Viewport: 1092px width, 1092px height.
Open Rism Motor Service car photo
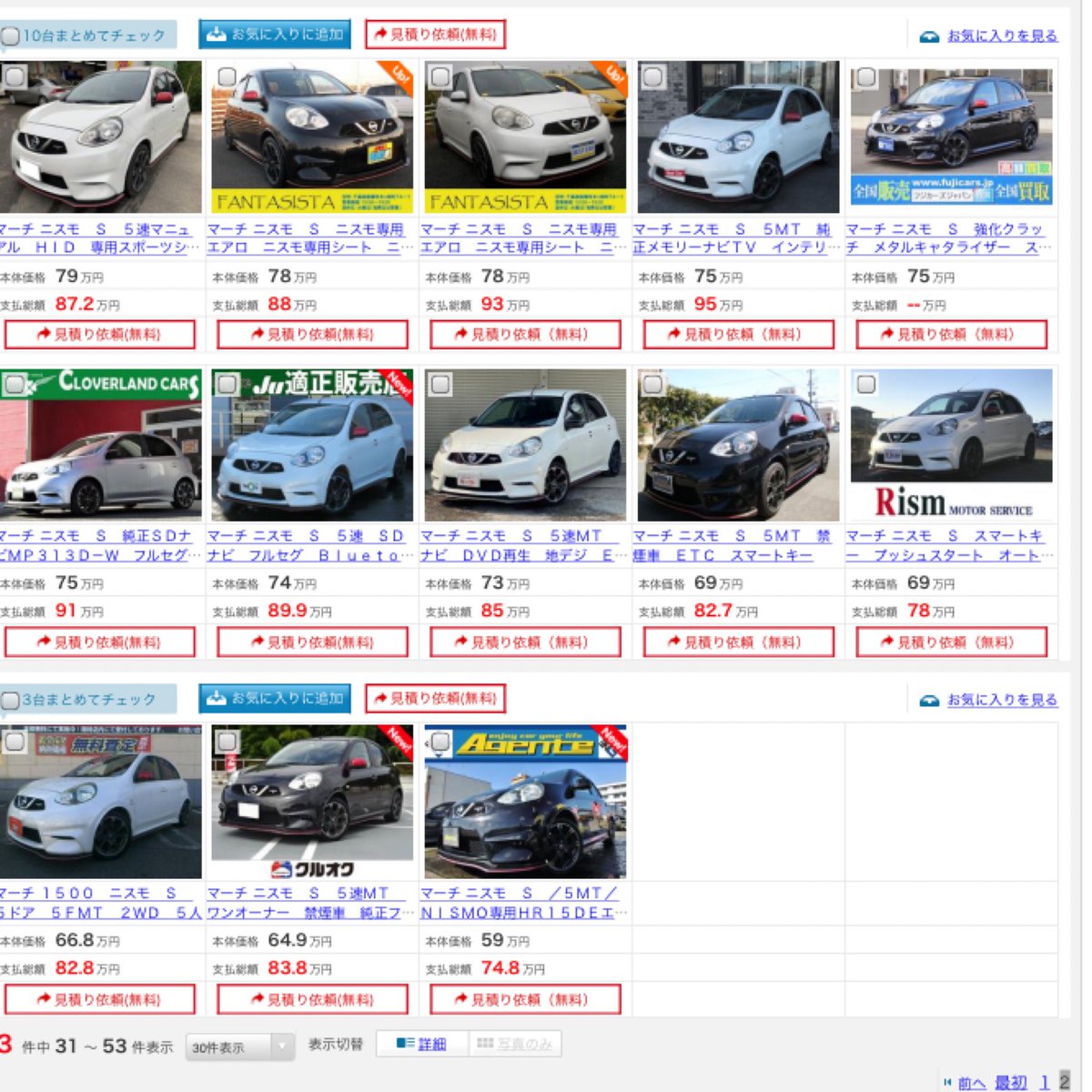point(951,445)
